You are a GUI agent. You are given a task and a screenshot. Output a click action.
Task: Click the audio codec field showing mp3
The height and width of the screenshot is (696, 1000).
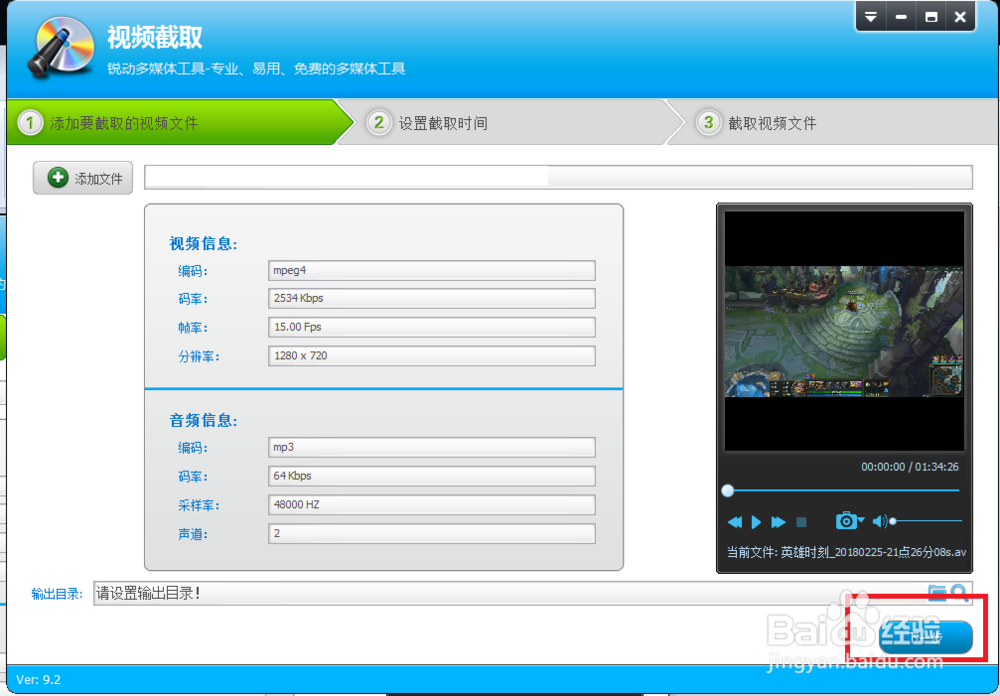pos(432,447)
